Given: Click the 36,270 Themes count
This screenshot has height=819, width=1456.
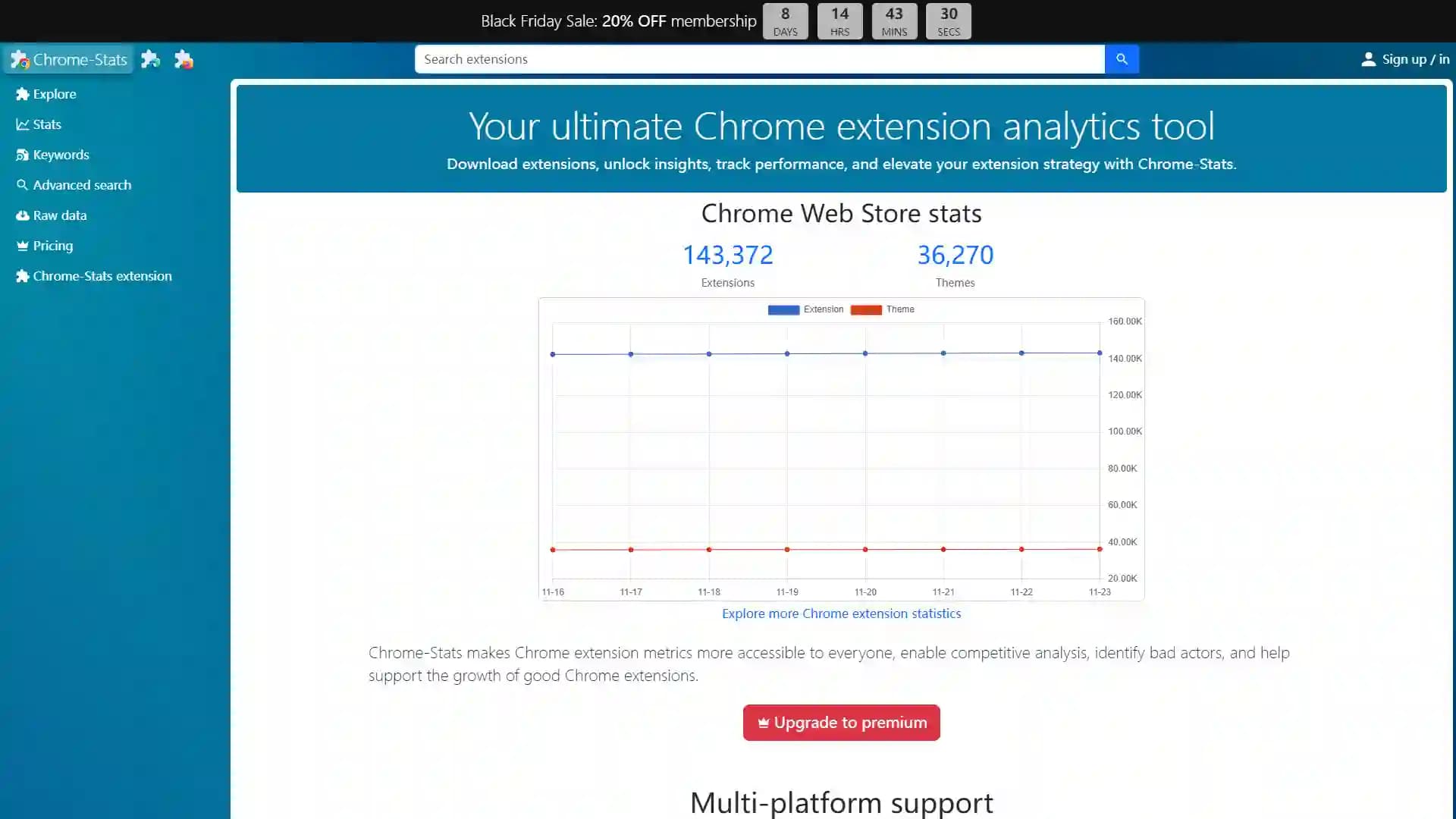Looking at the screenshot, I should click(x=955, y=256).
